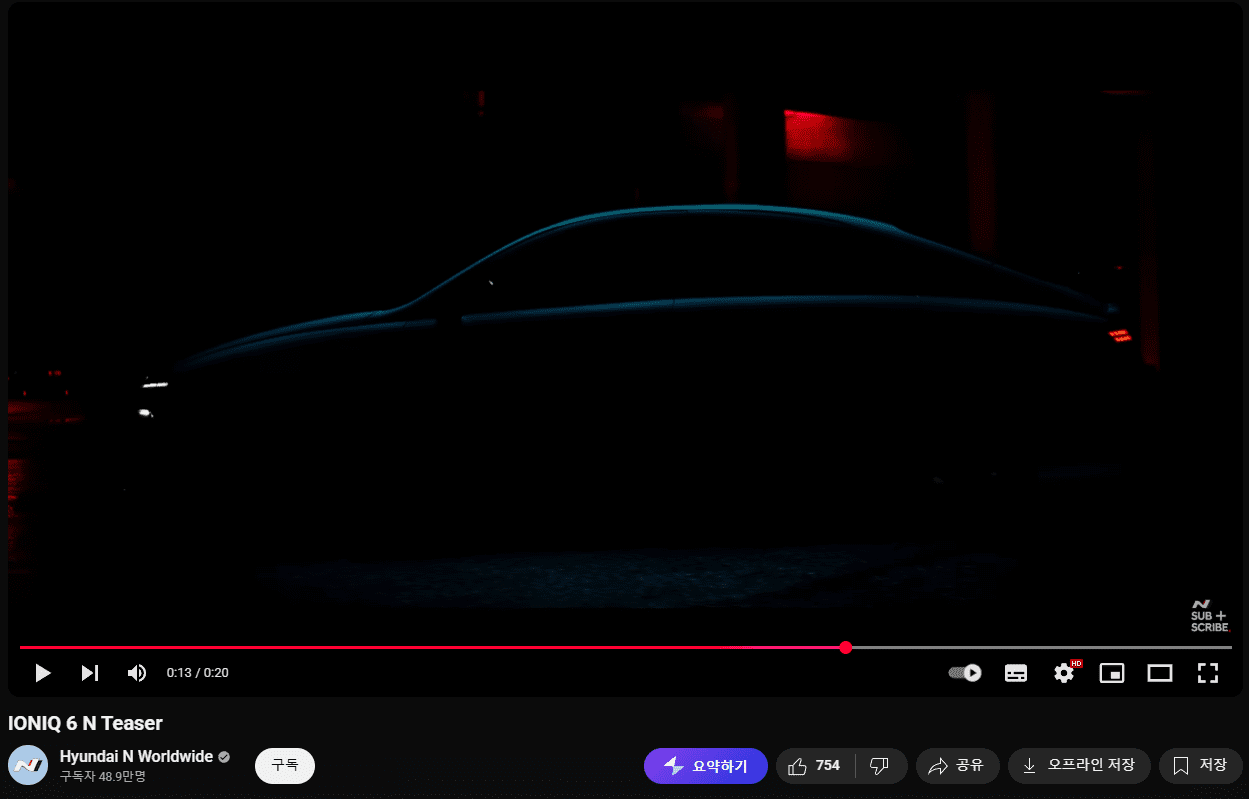Click the 구독자 48.9만명 subscriber count
1249x799 pixels.
point(103,777)
